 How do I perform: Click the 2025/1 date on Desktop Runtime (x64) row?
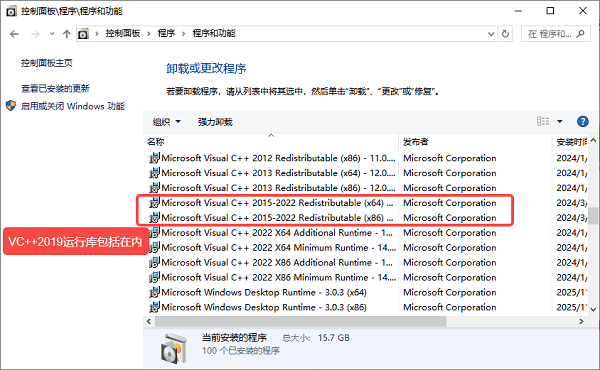[x=571, y=292]
